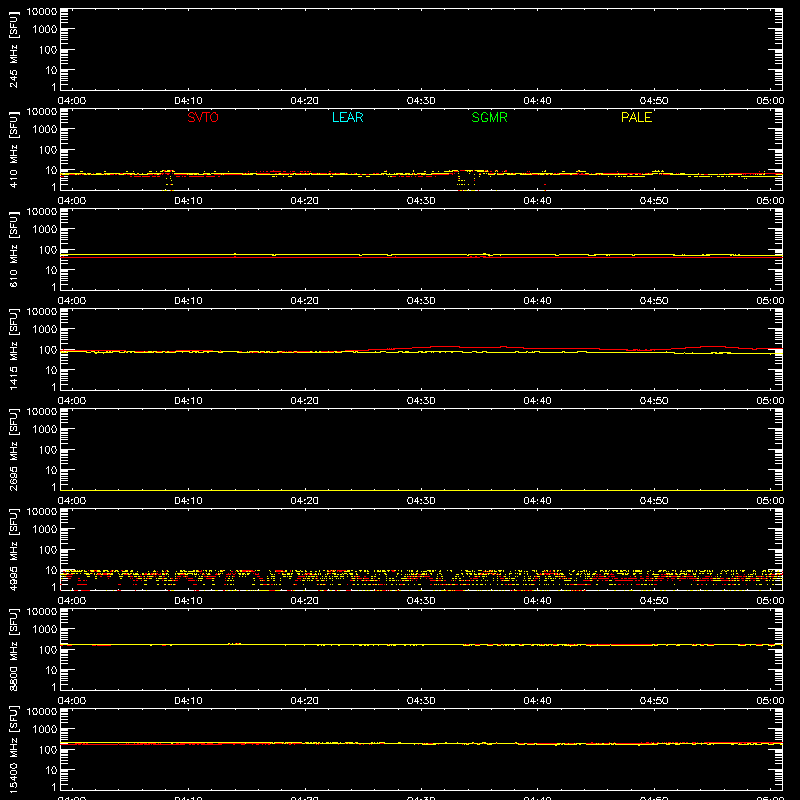800x800 pixels.
Task: Select the 15400 MHz [SFU] axis title
Action: click(x=13, y=749)
